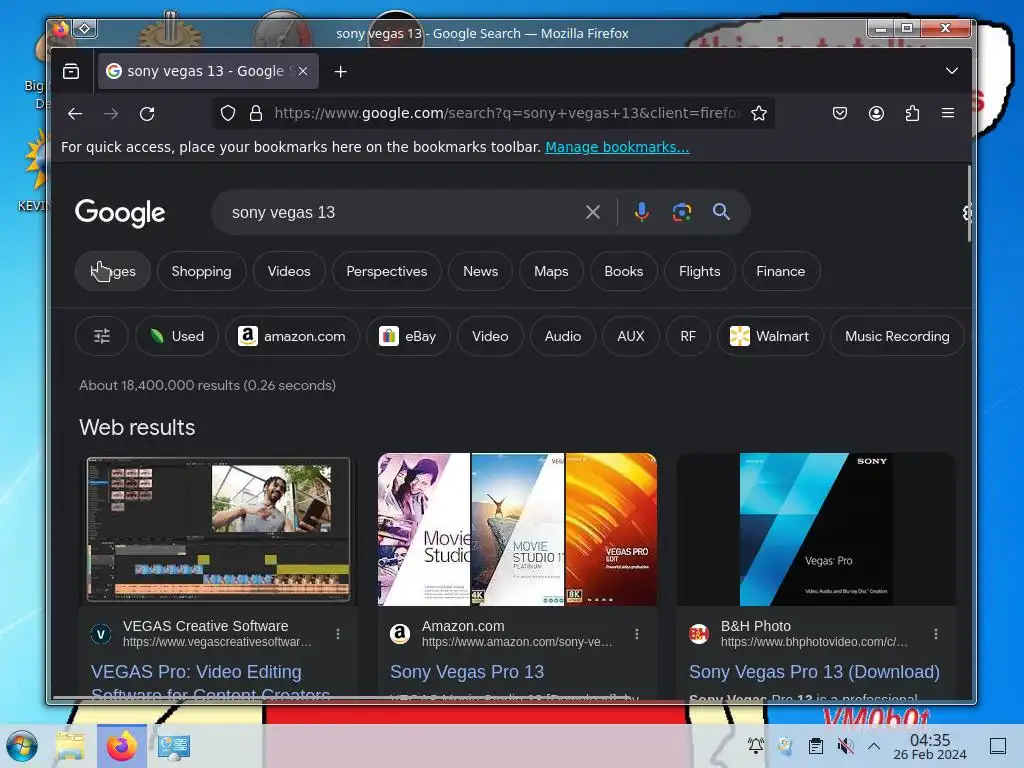The height and width of the screenshot is (768, 1024).
Task: Click the tracking protection shield icon
Action: point(228,114)
